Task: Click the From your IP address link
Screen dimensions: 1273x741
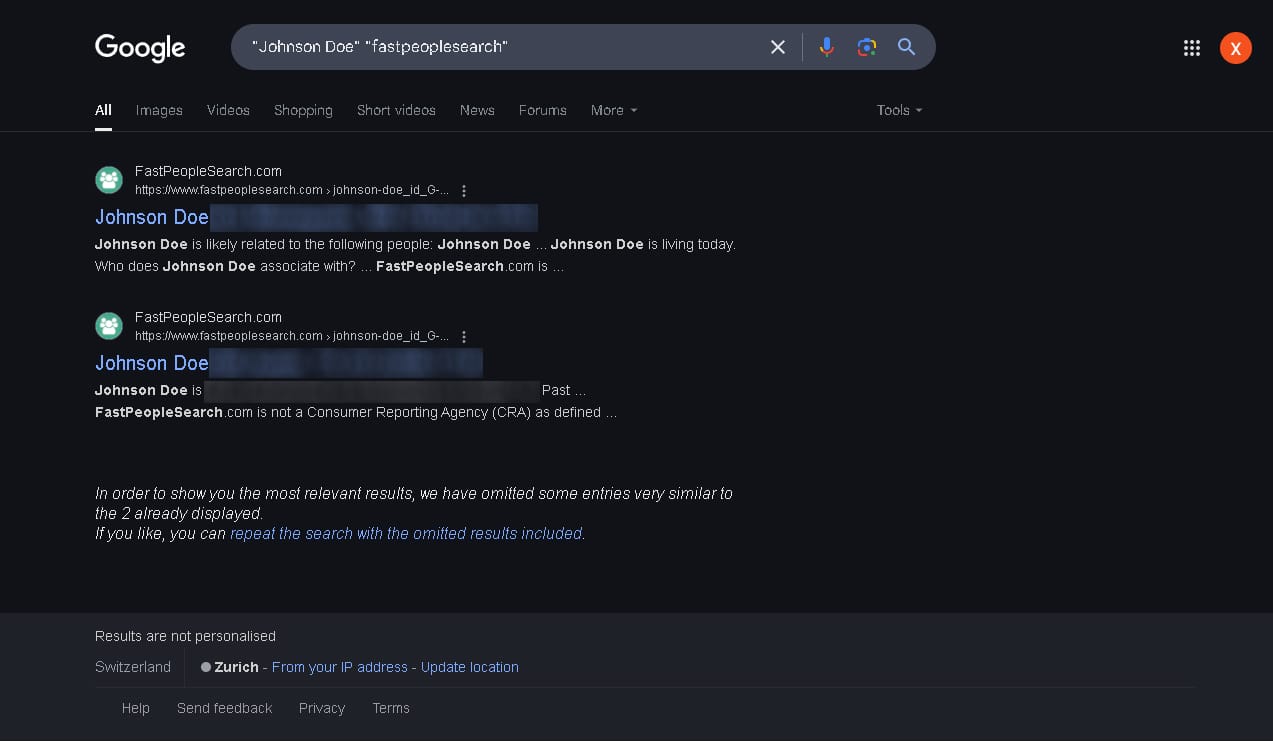Action: point(340,667)
